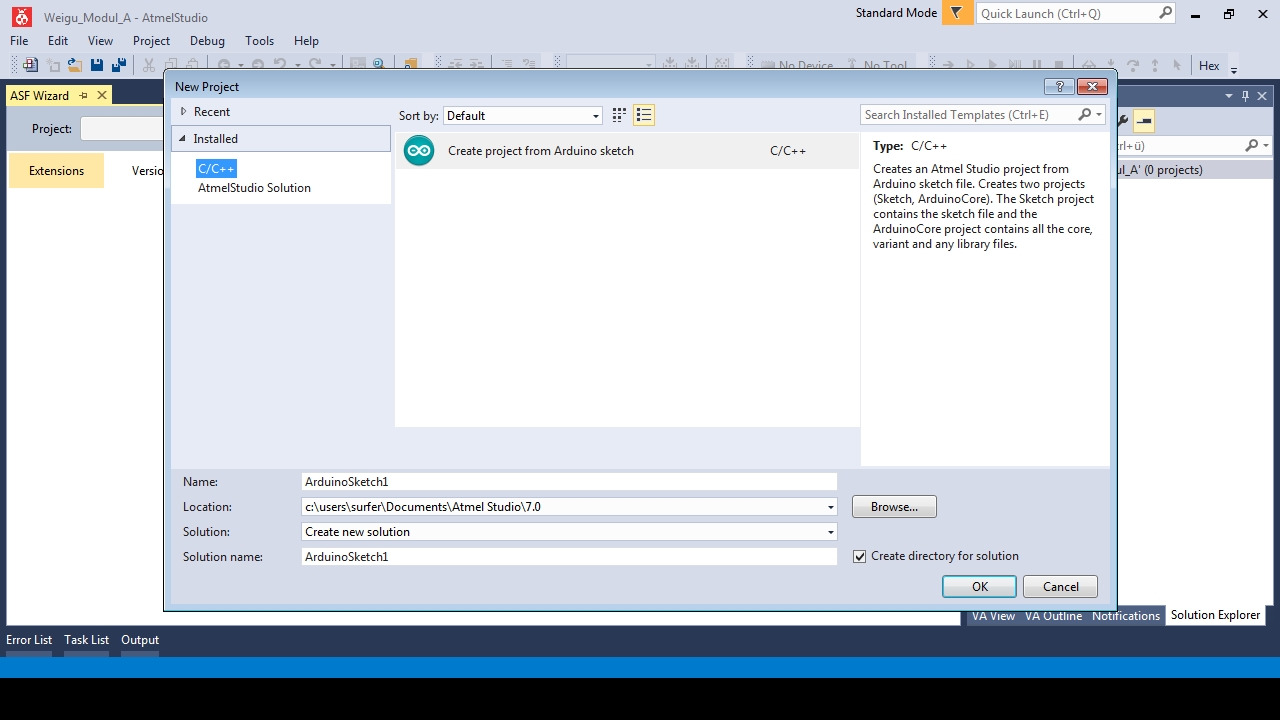Close the ASF Wizard tab

(101, 95)
